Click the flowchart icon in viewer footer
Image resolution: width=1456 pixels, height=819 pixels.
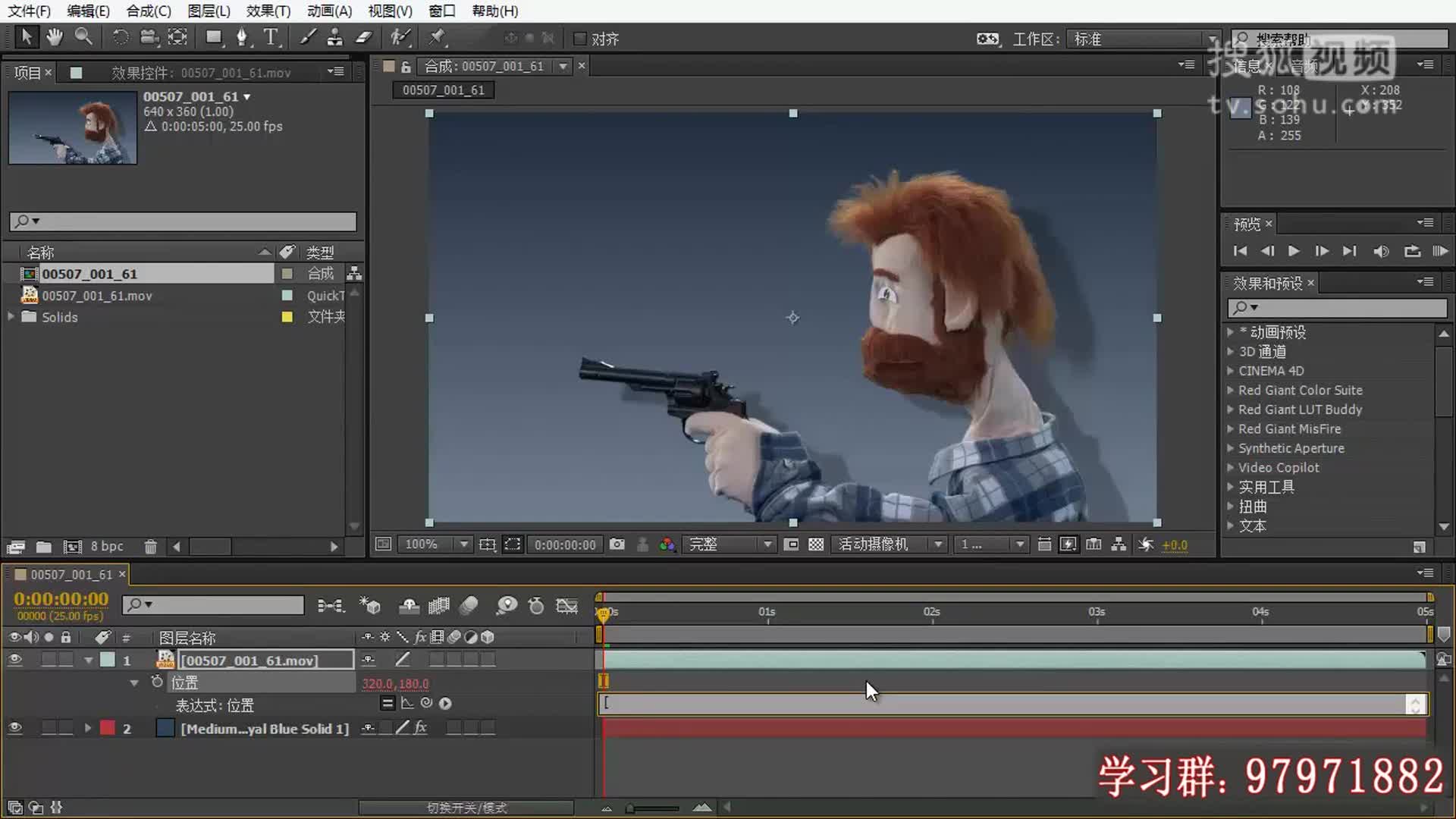(1119, 544)
